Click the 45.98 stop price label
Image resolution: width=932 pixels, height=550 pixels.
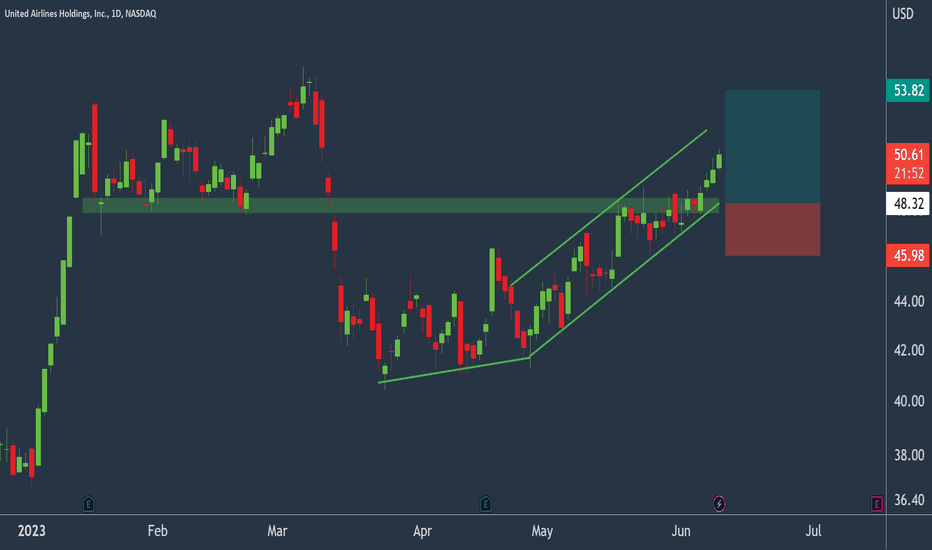click(908, 255)
